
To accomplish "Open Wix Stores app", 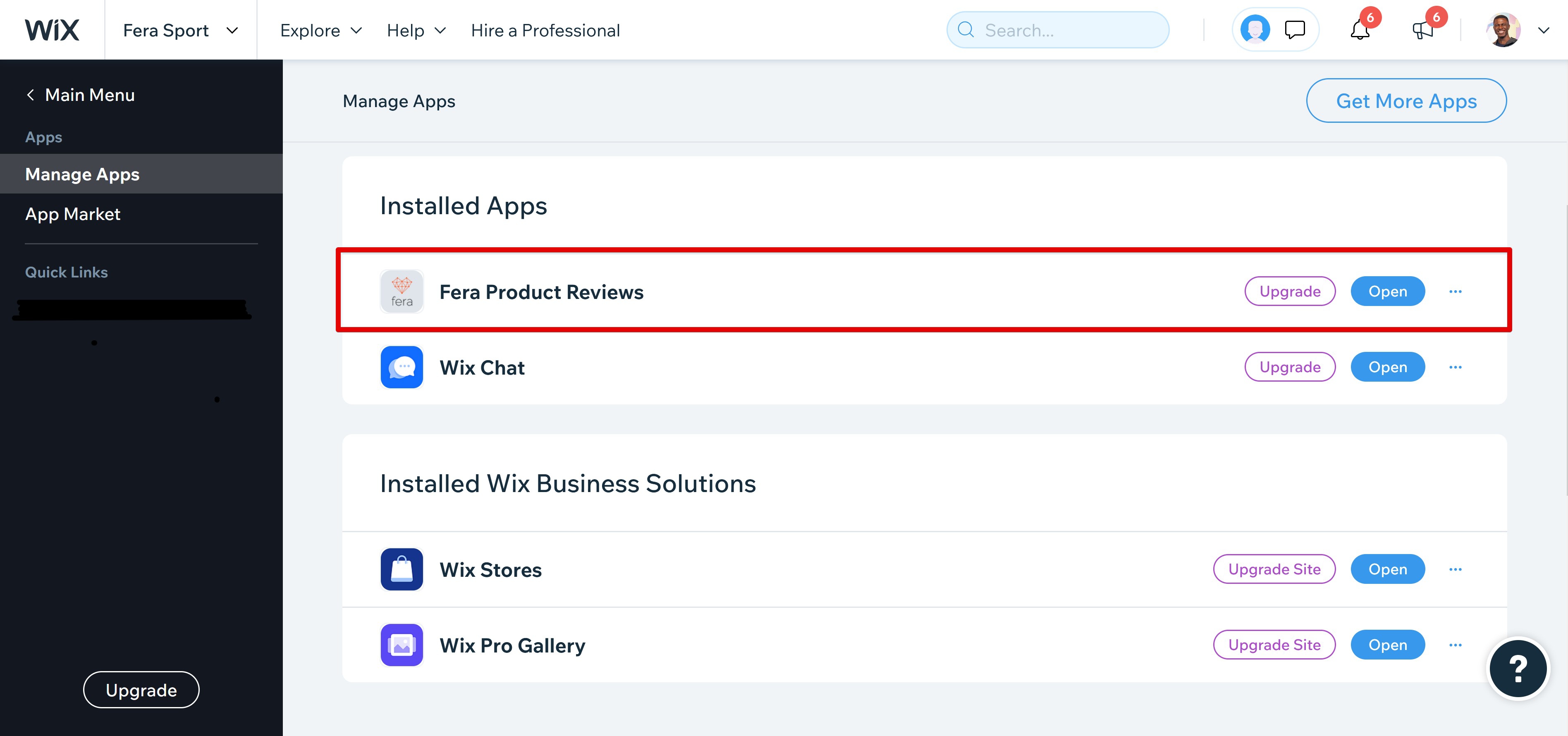I will pos(1388,569).
